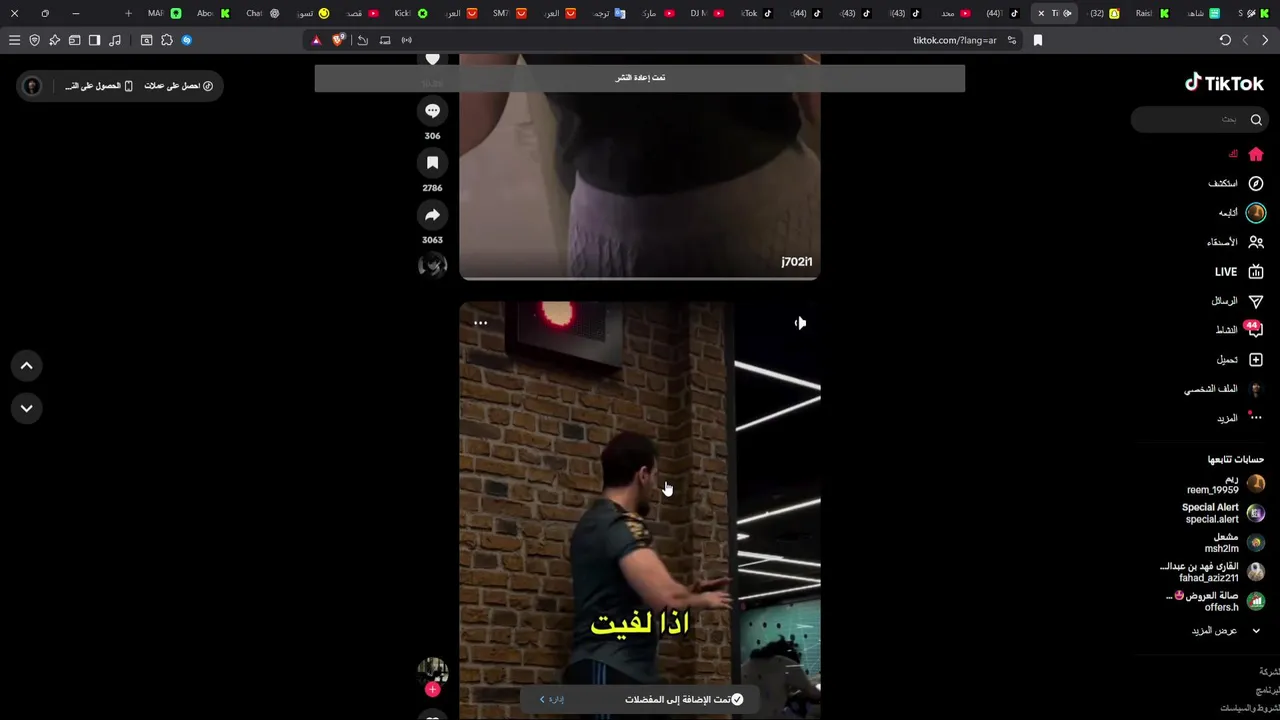
Task: Click the Brave rewards triangle icon
Action: 316,40
